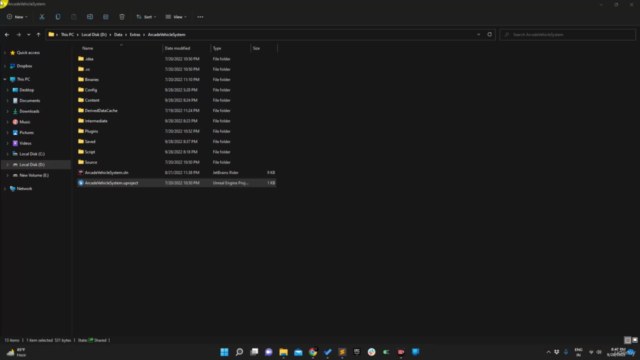This screenshot has width=640, height=360.
Task: Sort by Type column header
Action: pos(217,48)
